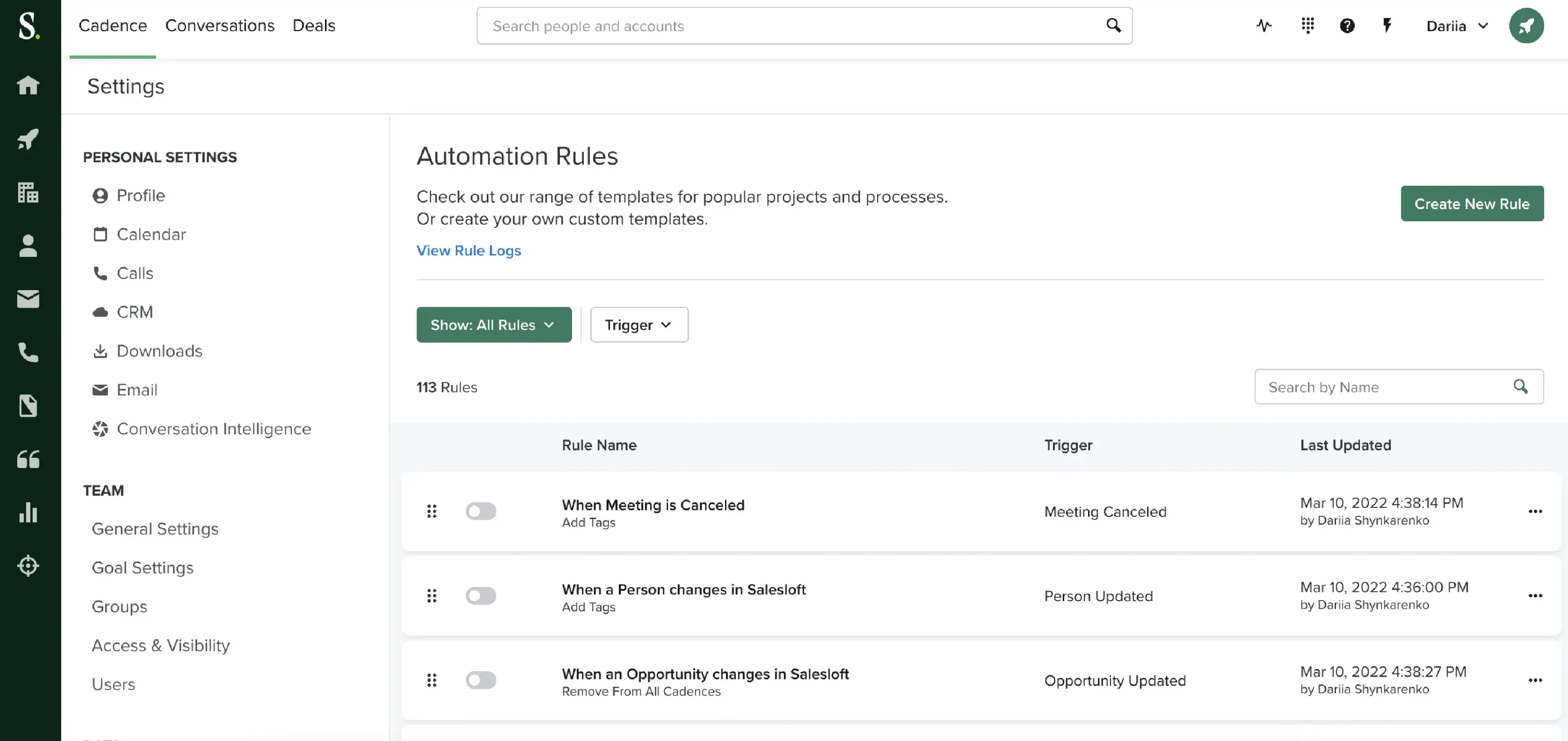Viewport: 1568px width, 741px height.
Task: Open When a Person changes in Salesloft name
Action: click(684, 590)
